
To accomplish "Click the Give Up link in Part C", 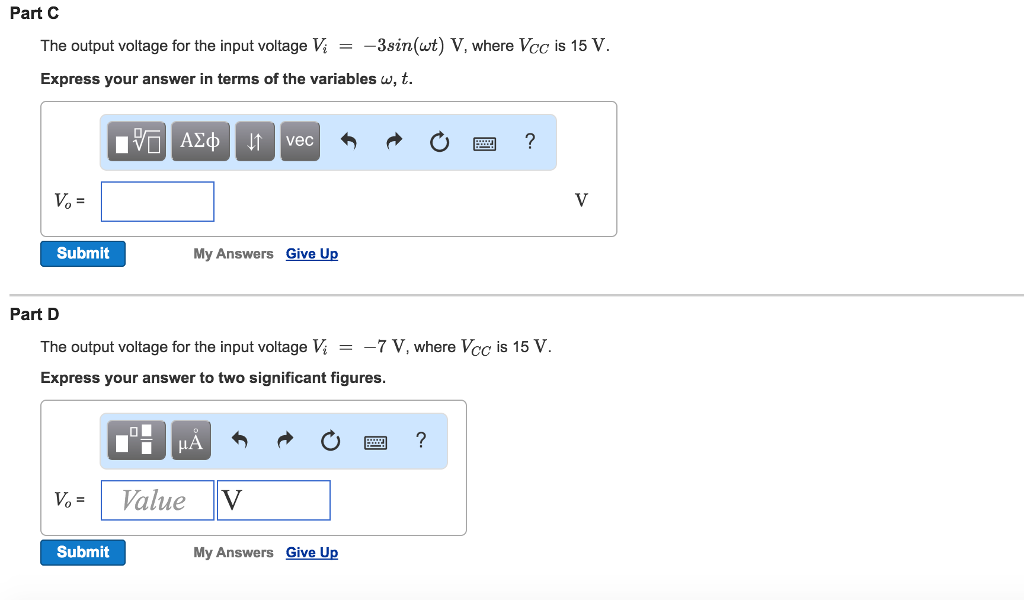I will coord(311,253).
